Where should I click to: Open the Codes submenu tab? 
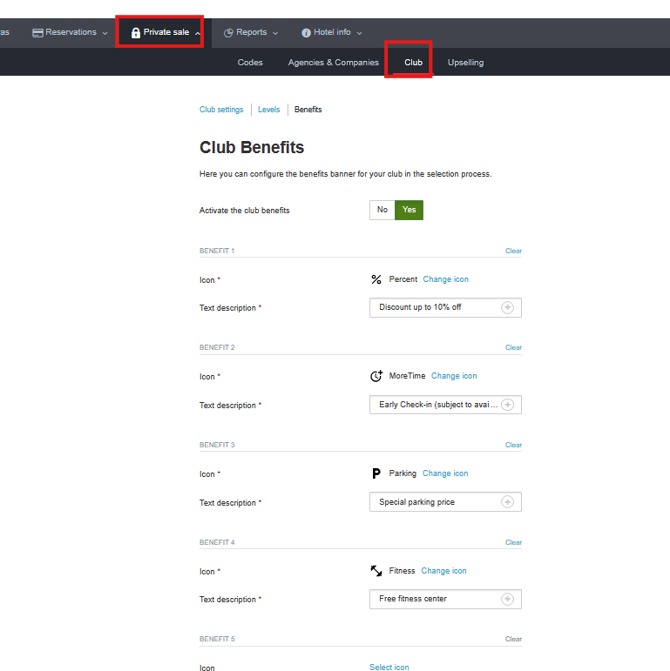click(x=250, y=62)
